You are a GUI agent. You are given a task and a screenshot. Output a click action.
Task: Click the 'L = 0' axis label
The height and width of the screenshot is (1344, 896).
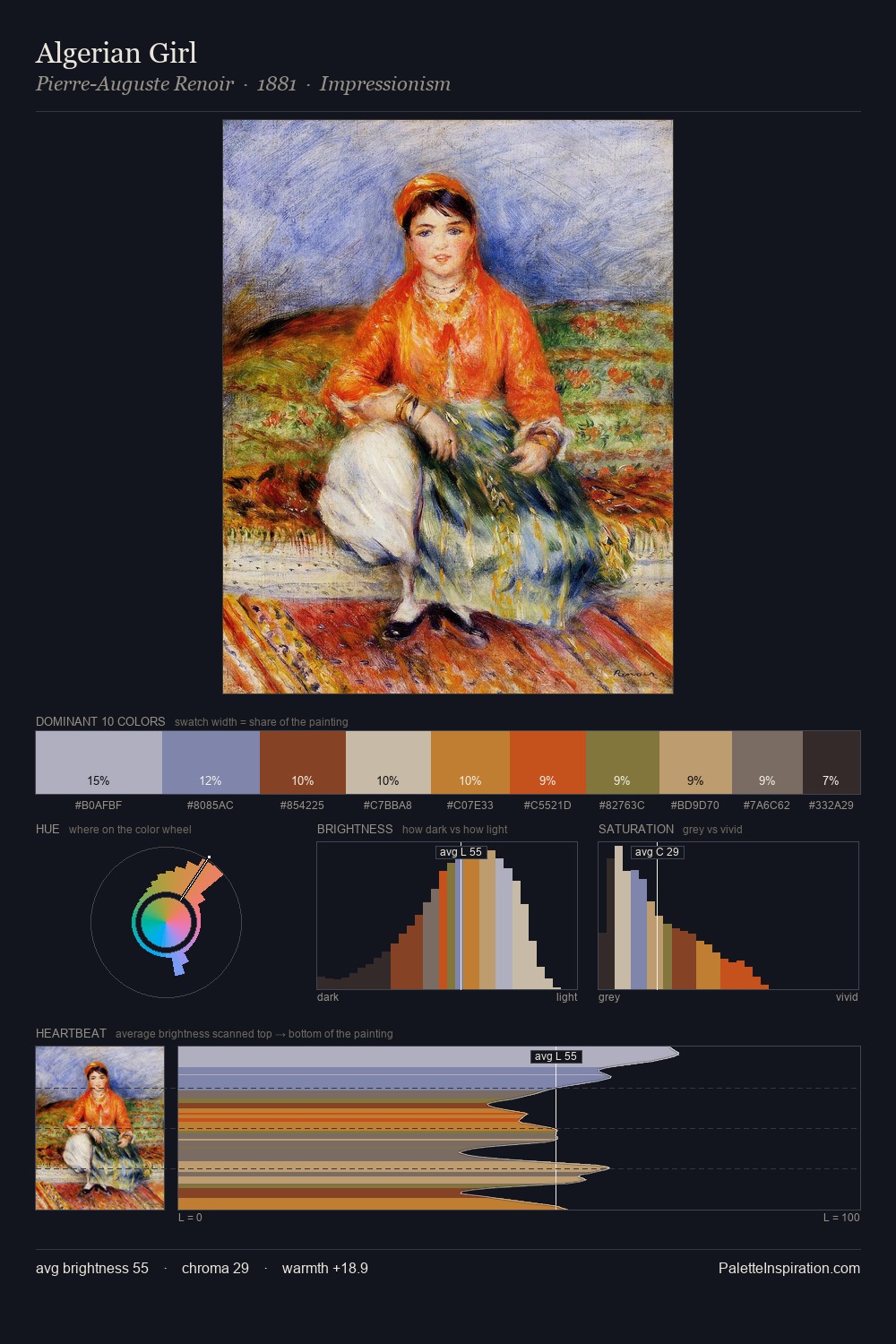tap(190, 1218)
